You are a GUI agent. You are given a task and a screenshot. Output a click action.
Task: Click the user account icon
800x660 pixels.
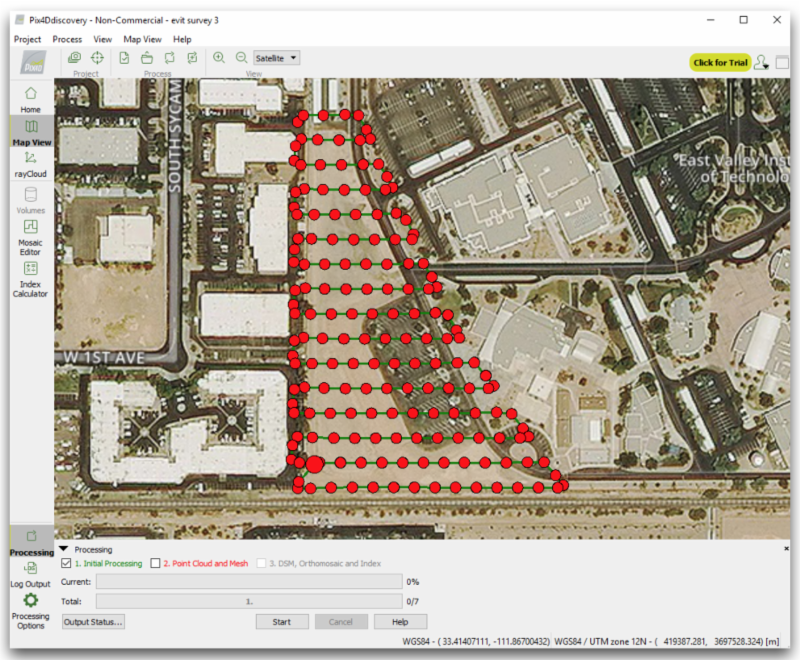762,62
